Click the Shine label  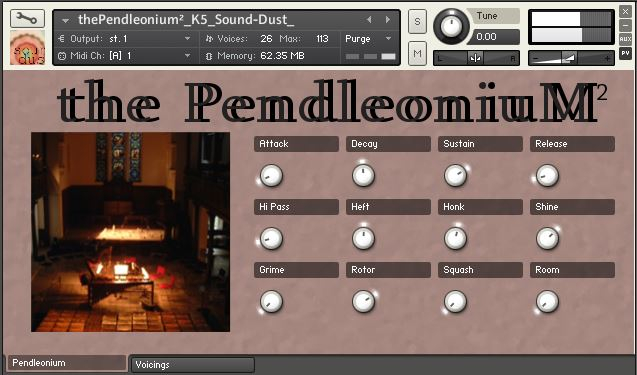[x=572, y=207]
